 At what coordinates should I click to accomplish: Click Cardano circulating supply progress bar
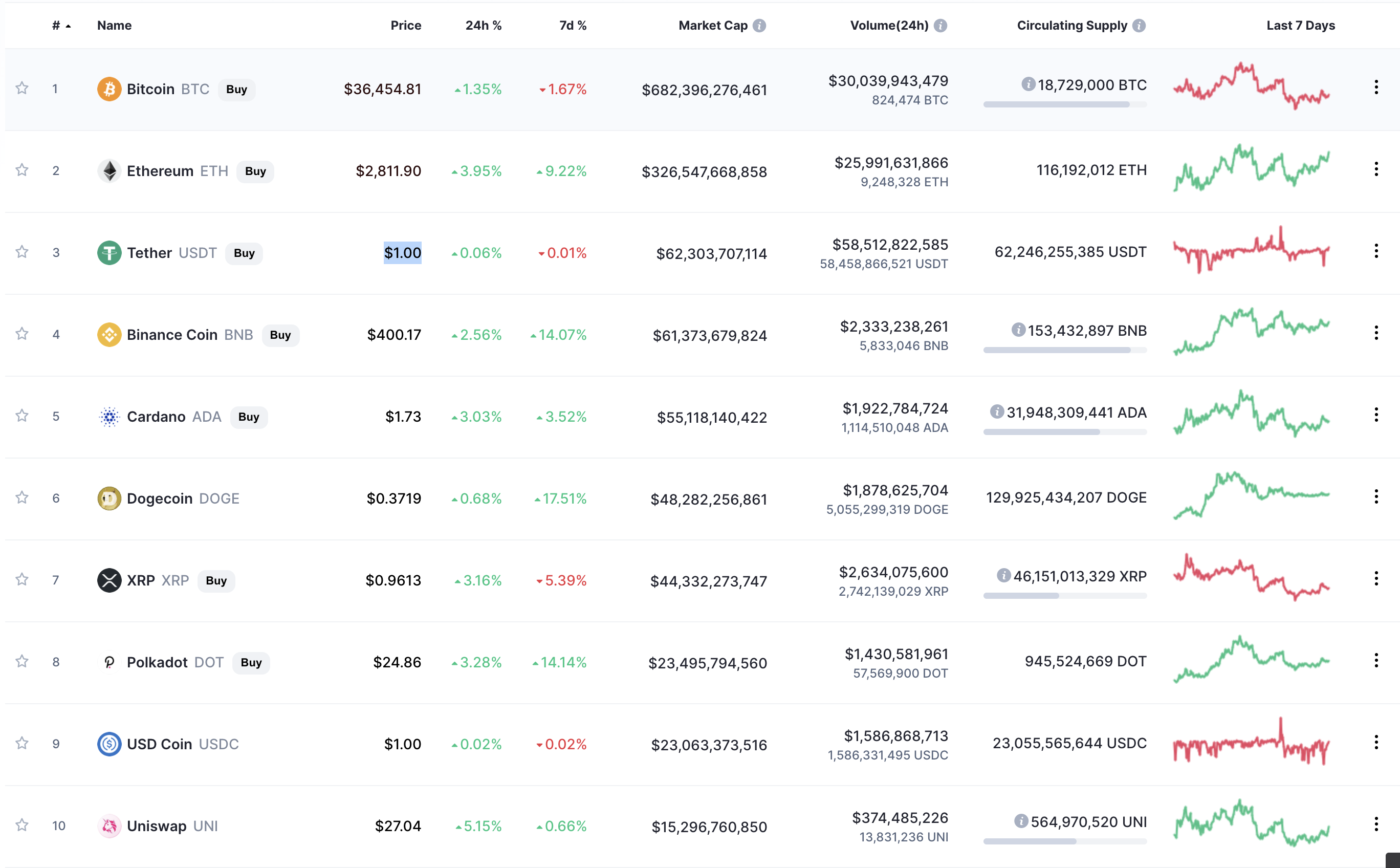(1065, 432)
